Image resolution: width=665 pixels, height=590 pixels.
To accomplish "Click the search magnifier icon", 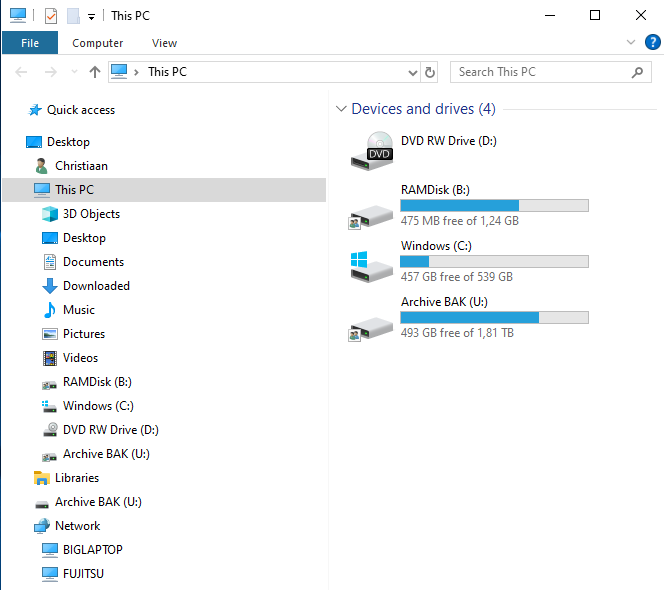I will click(x=638, y=72).
